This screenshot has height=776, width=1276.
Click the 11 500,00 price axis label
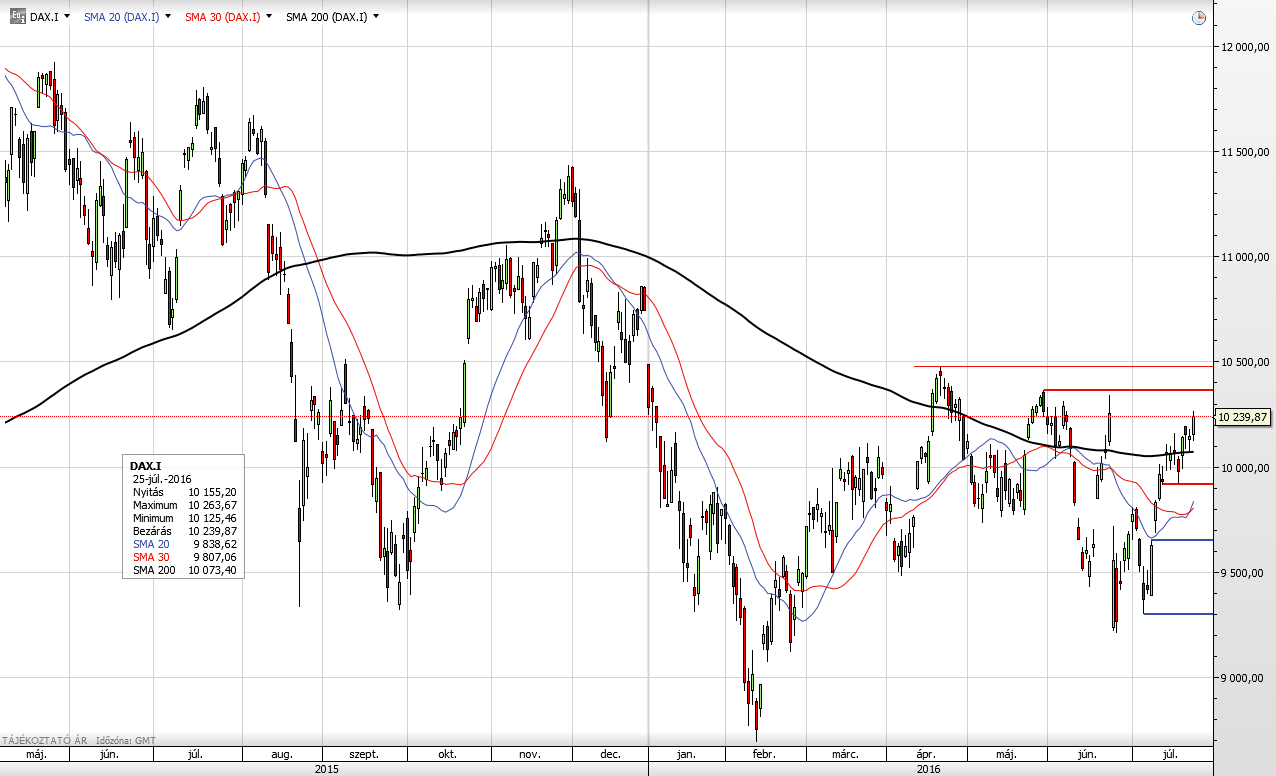click(x=1244, y=152)
